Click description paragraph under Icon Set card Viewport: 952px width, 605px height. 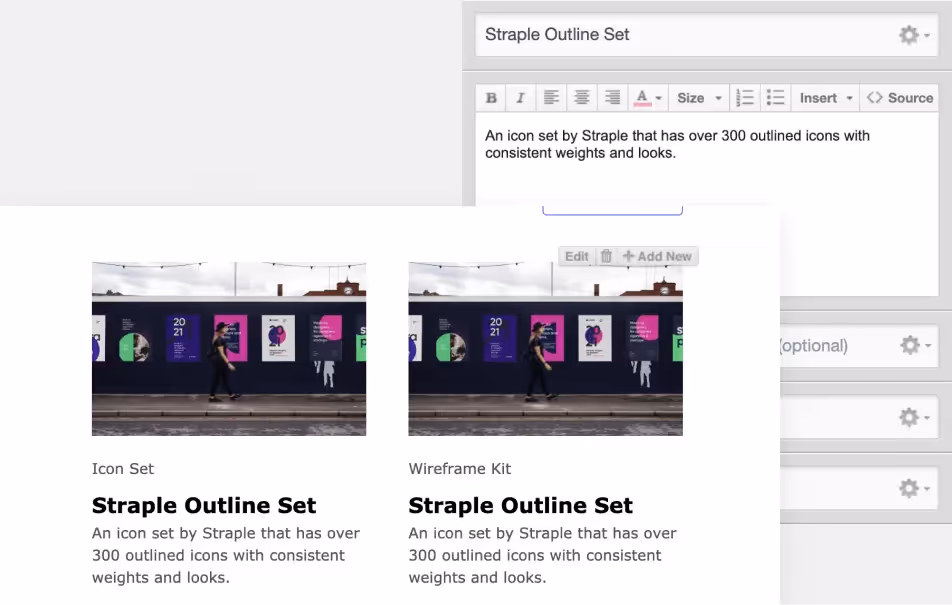[226, 555]
